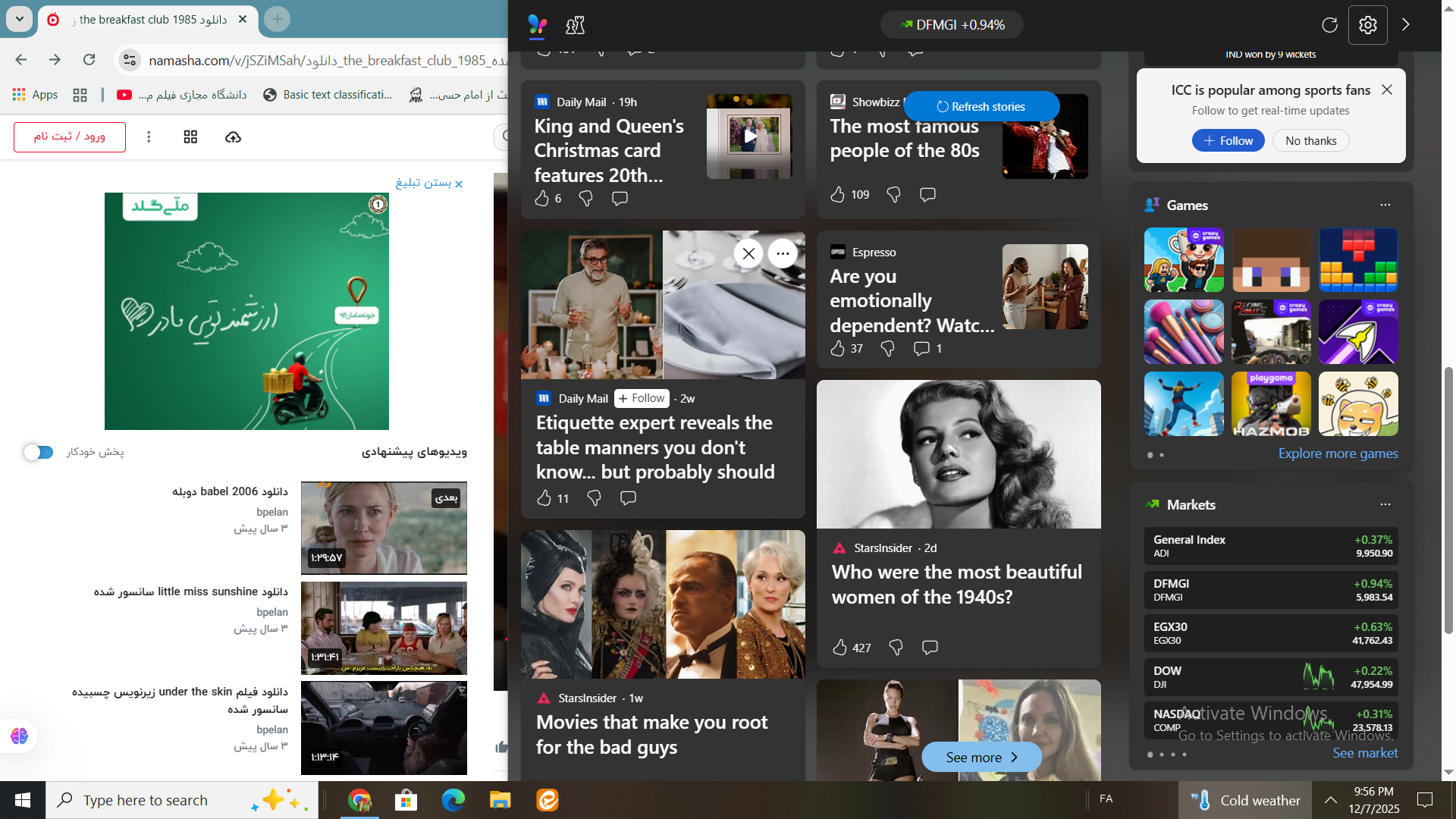Click the Explore more games link
Image resolution: width=1456 pixels, height=819 pixels.
[x=1338, y=453]
